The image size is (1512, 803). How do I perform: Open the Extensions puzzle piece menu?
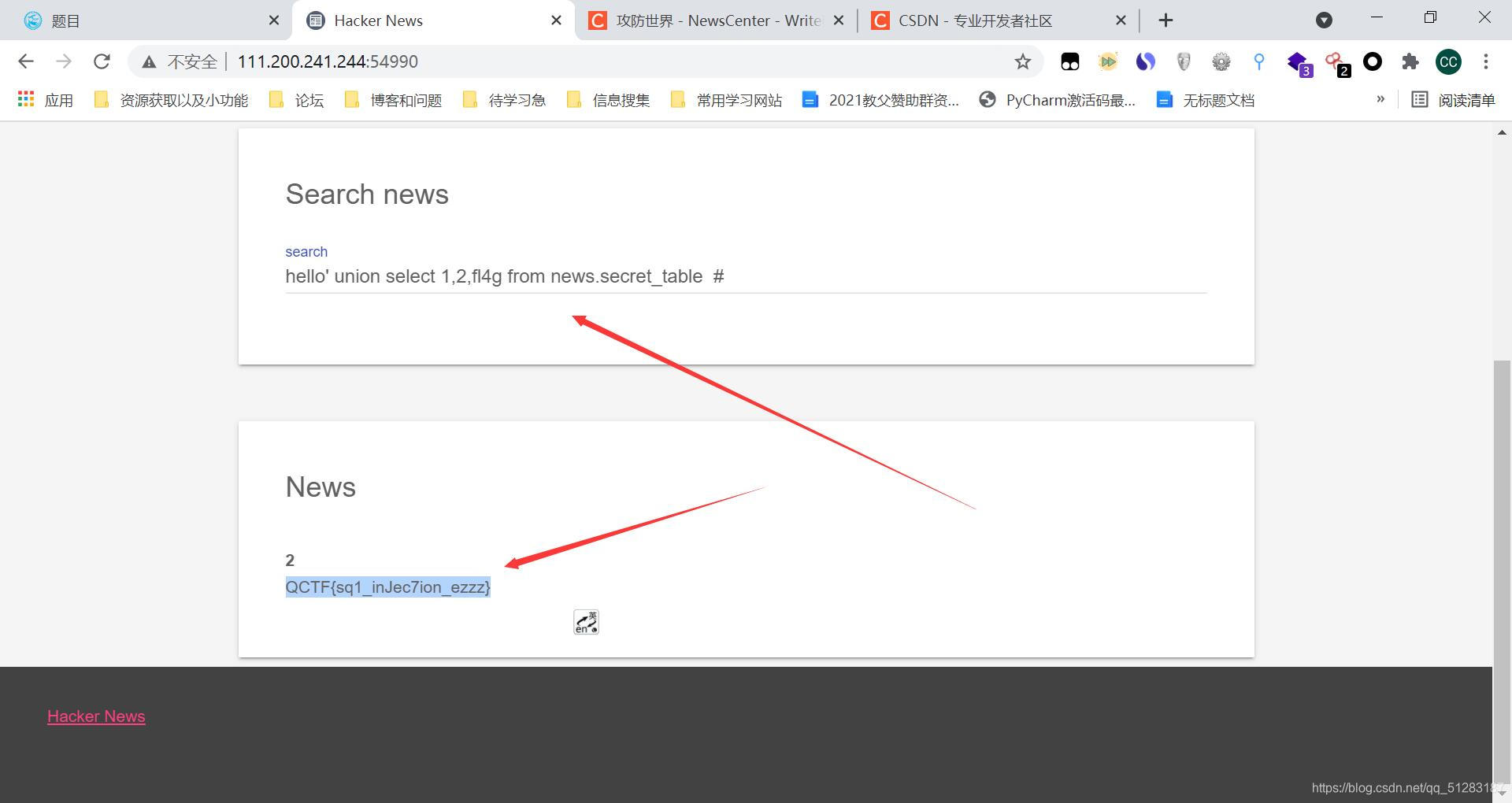(x=1410, y=61)
